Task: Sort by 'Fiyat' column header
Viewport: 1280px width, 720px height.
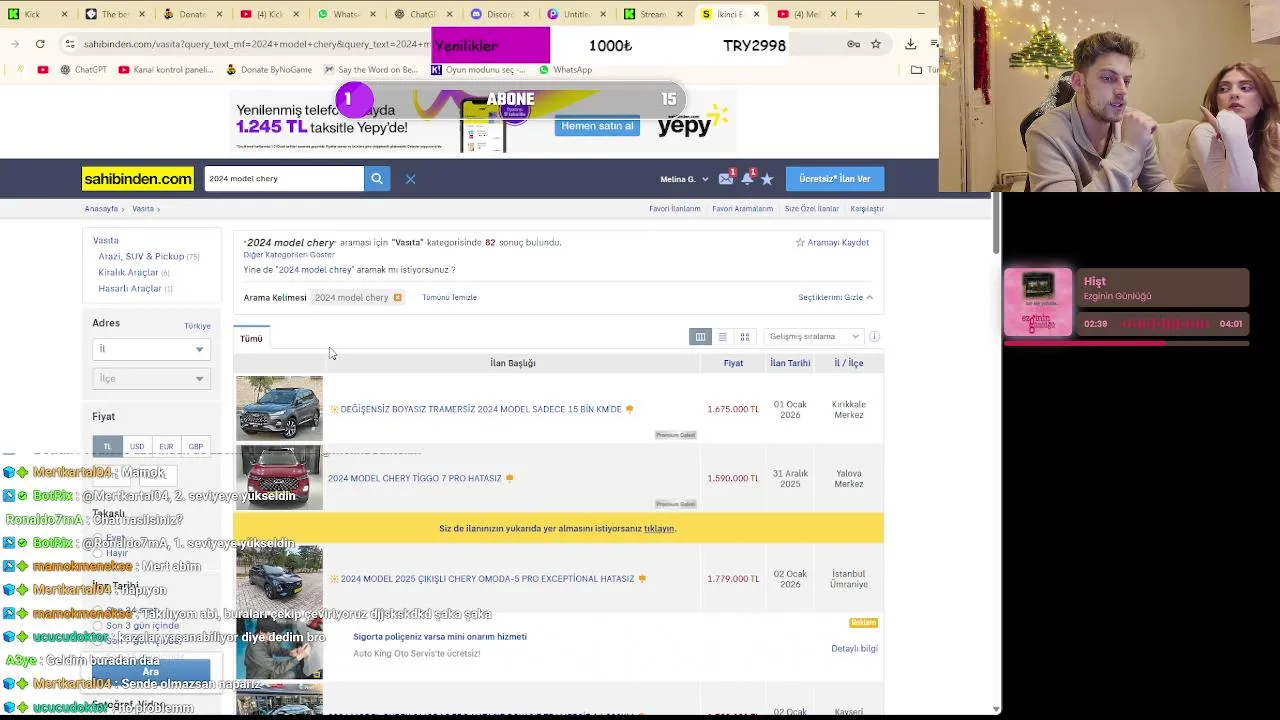Action: [x=733, y=364]
